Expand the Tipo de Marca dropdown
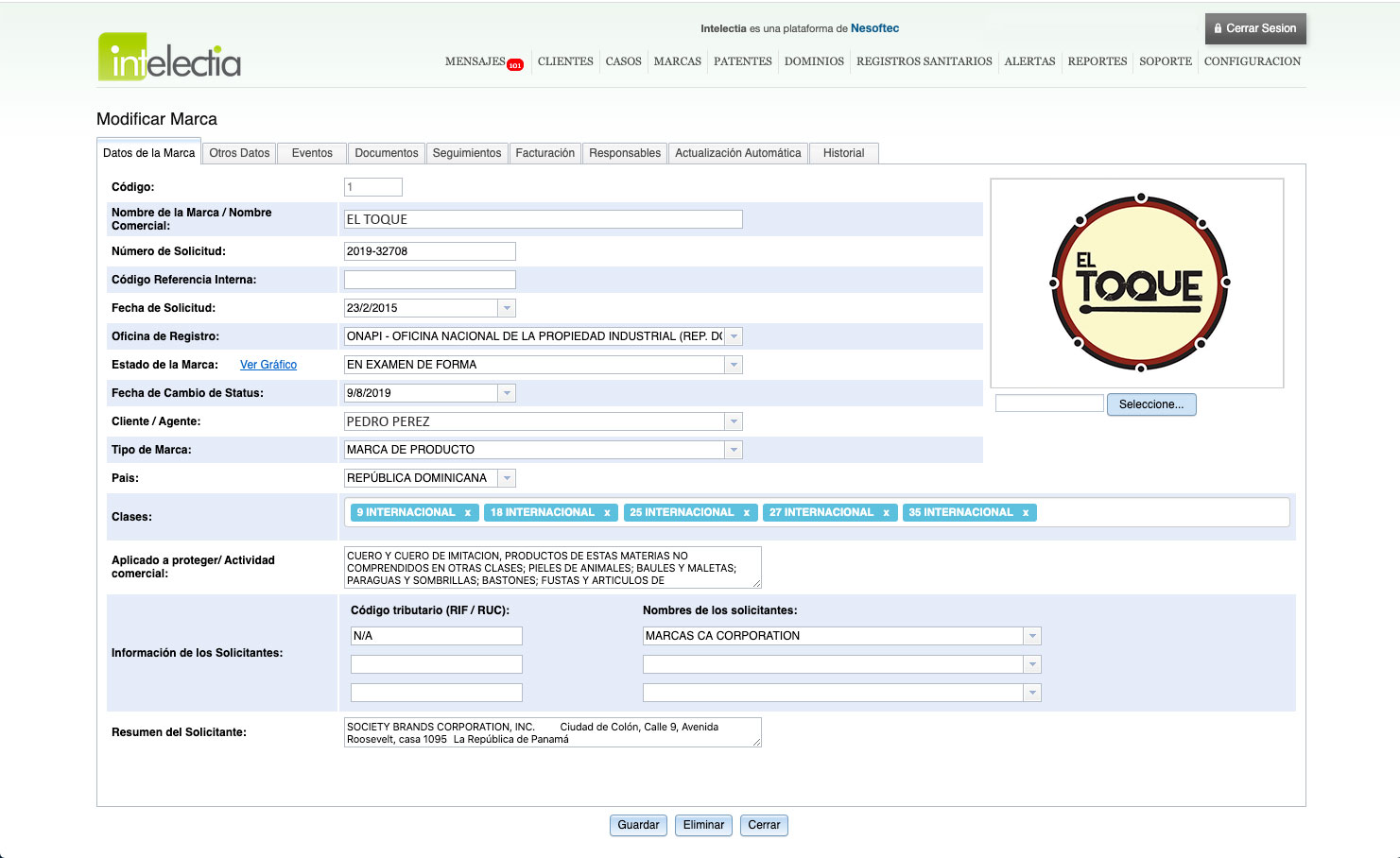 pyautogui.click(x=734, y=450)
